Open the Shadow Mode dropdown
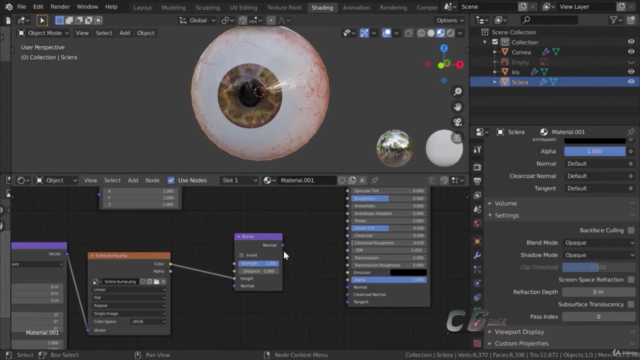Viewport: 640px width, 360px height. [x=599, y=255]
